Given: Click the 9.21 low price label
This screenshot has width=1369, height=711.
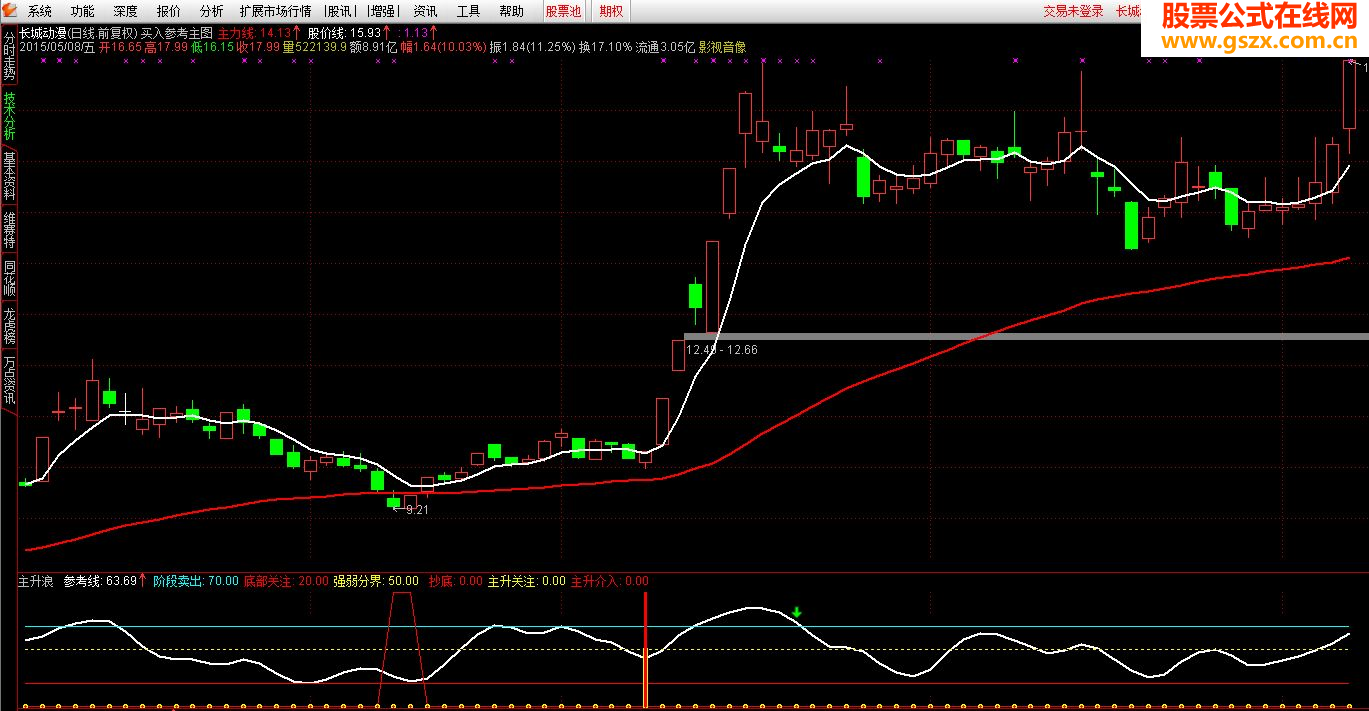Looking at the screenshot, I should tap(418, 509).
